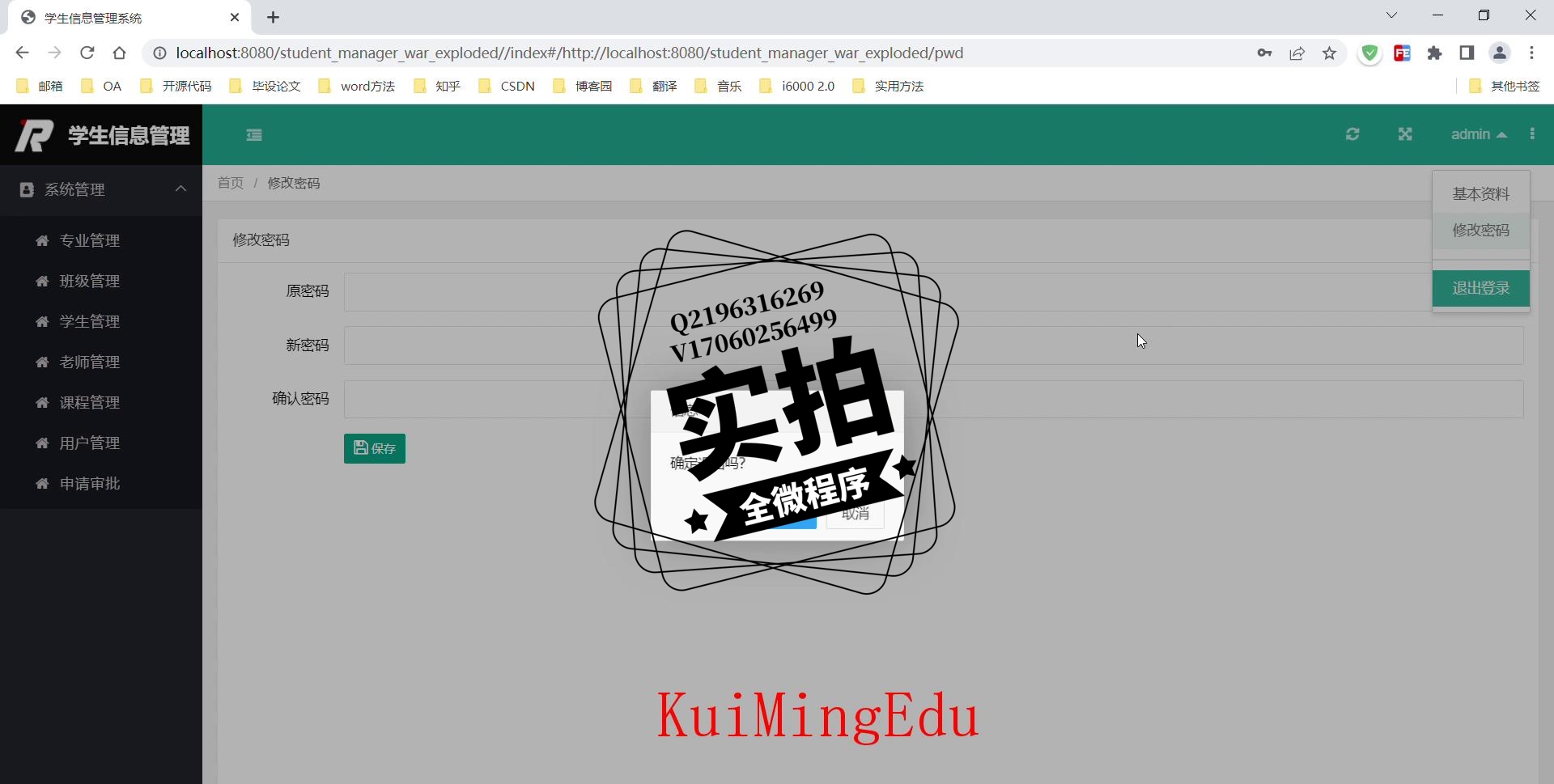The width and height of the screenshot is (1554, 784).
Task: Click 取消 in the confirm dialog
Action: (855, 514)
